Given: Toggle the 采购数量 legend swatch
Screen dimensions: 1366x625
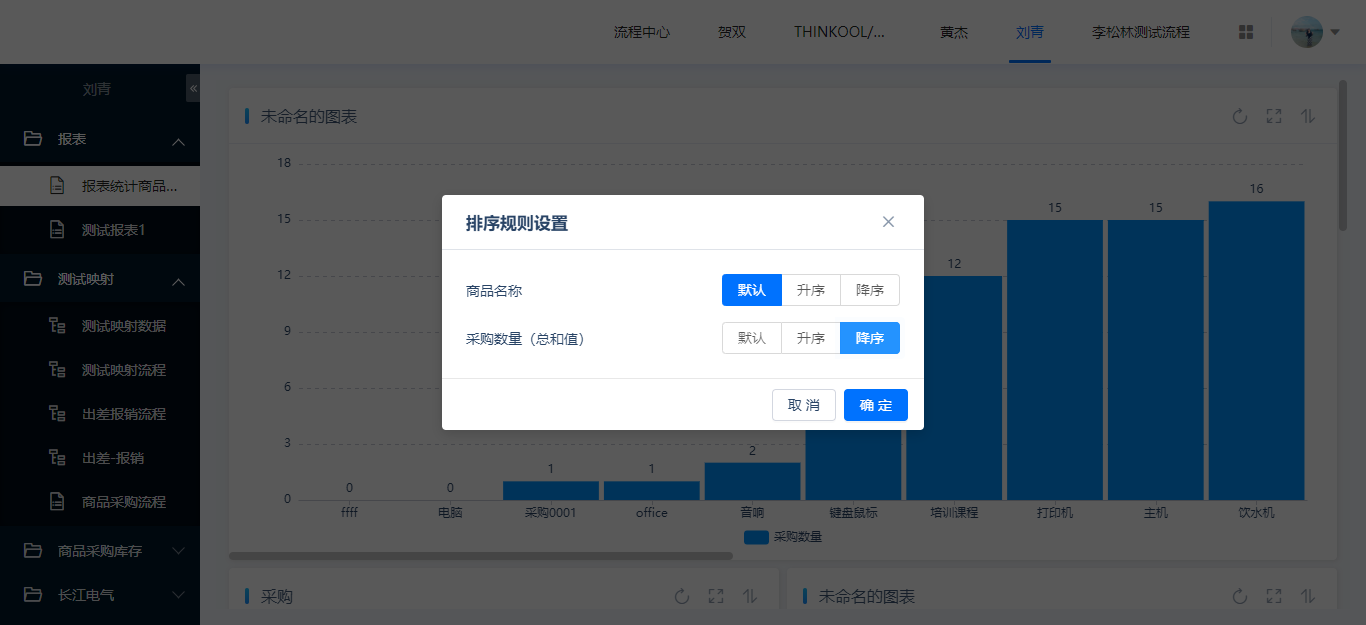Looking at the screenshot, I should click(757, 537).
